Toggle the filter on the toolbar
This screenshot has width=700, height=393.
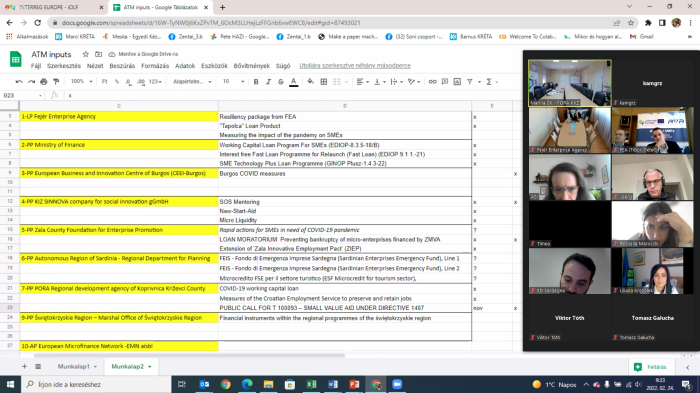point(470,82)
